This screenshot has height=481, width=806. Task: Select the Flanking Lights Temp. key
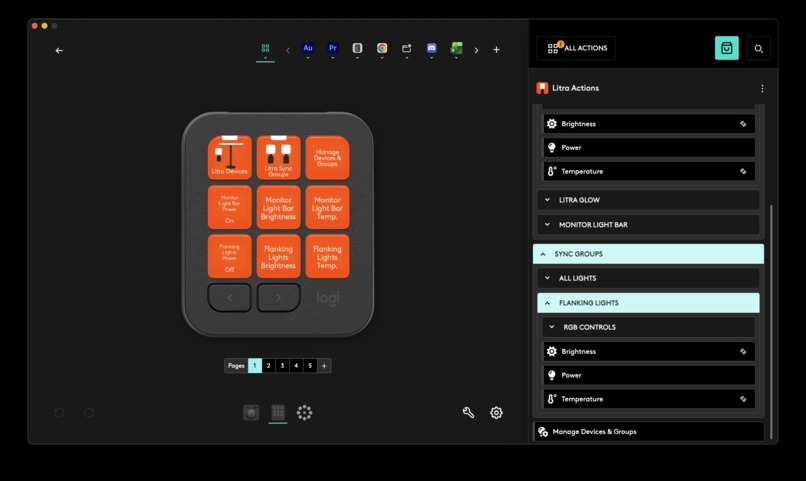(x=327, y=256)
